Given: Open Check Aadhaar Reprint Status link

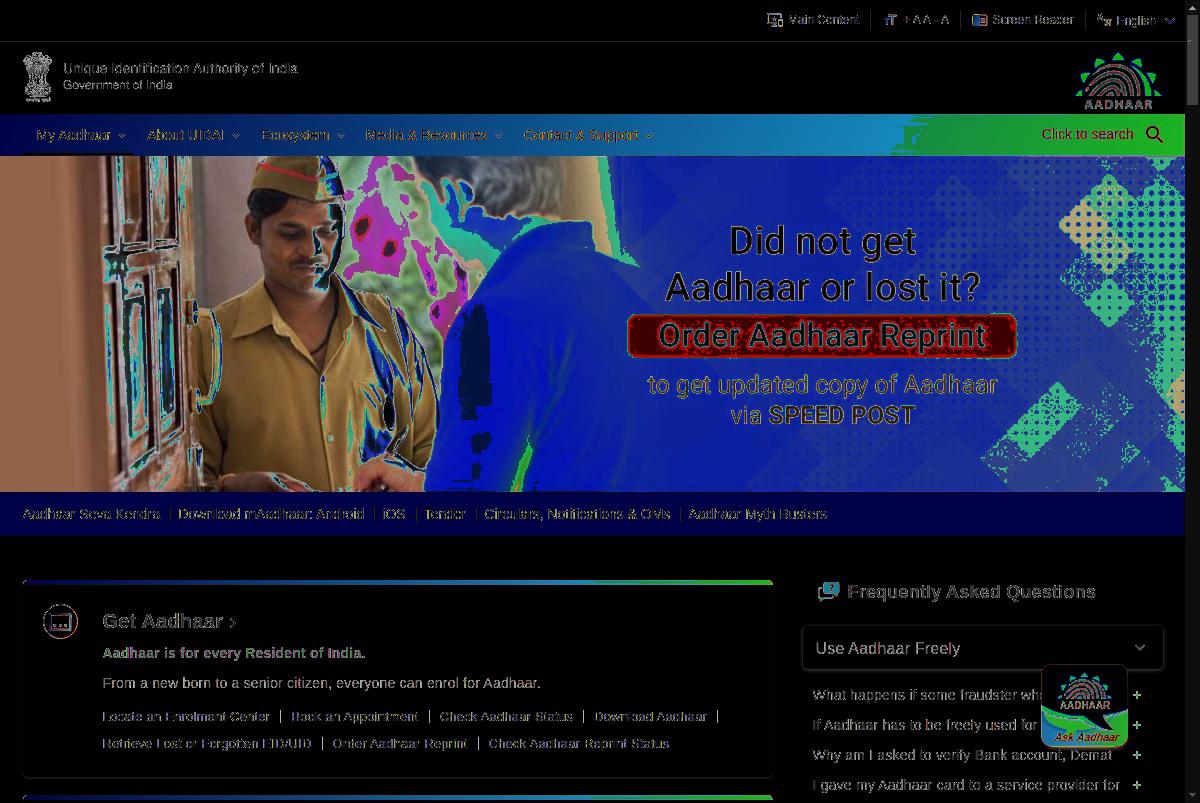Looking at the screenshot, I should 579,743.
